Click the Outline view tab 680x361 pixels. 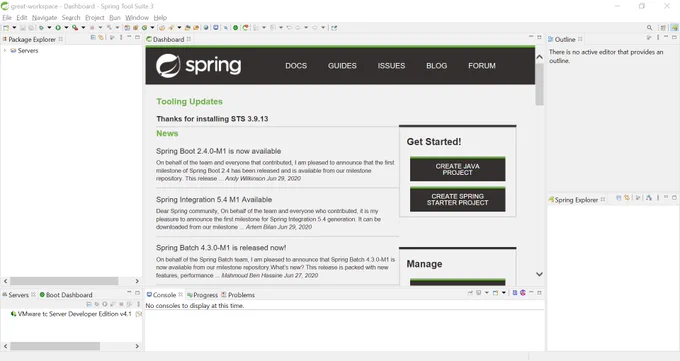[565, 39]
